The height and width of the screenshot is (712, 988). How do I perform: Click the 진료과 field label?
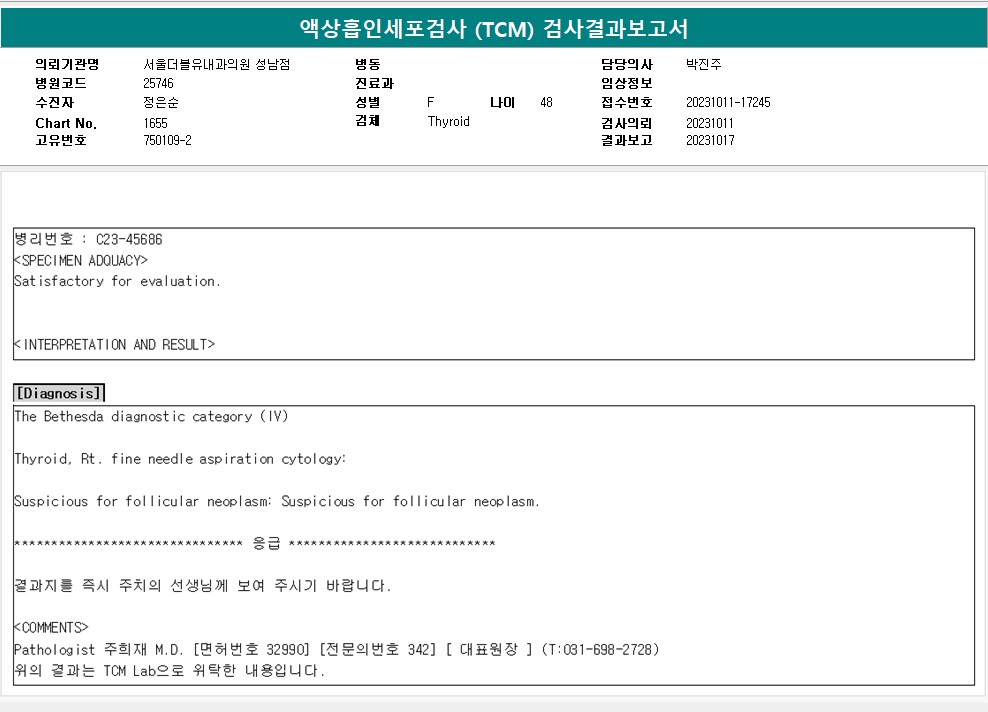pos(374,83)
